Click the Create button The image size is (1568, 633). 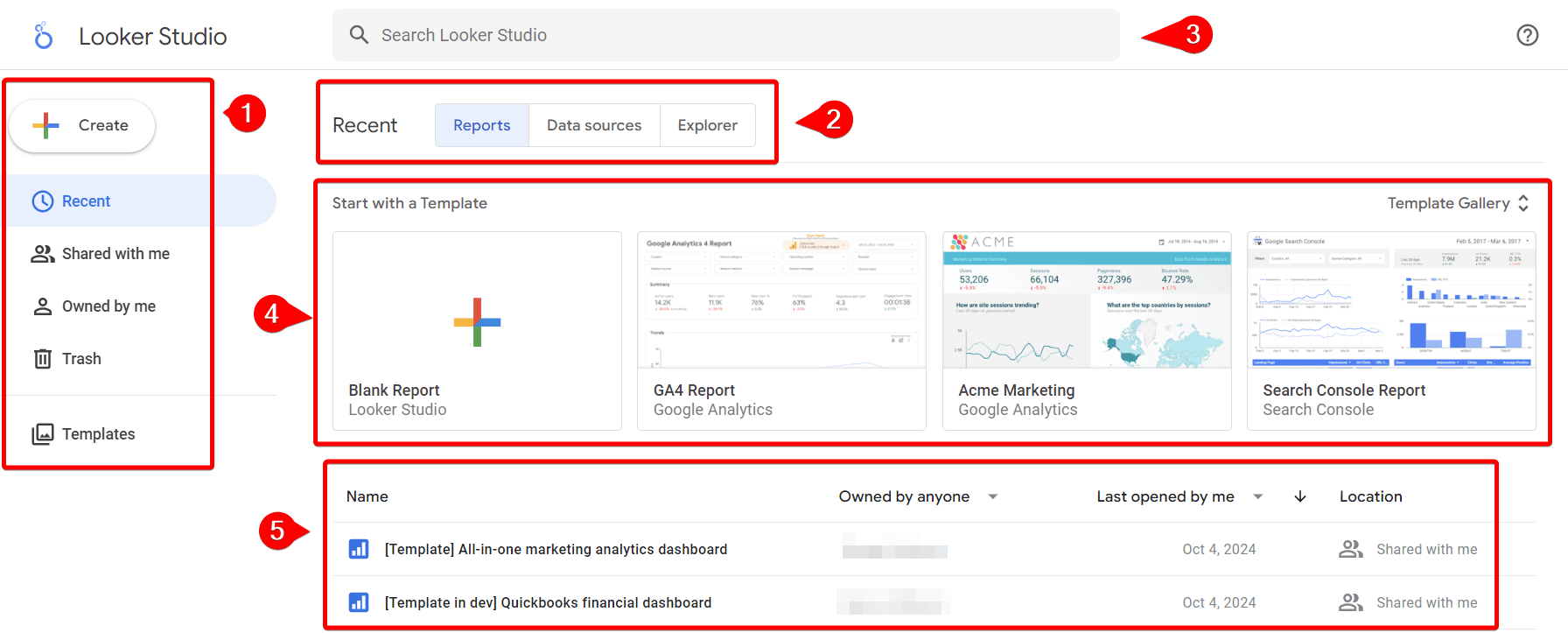(82, 125)
